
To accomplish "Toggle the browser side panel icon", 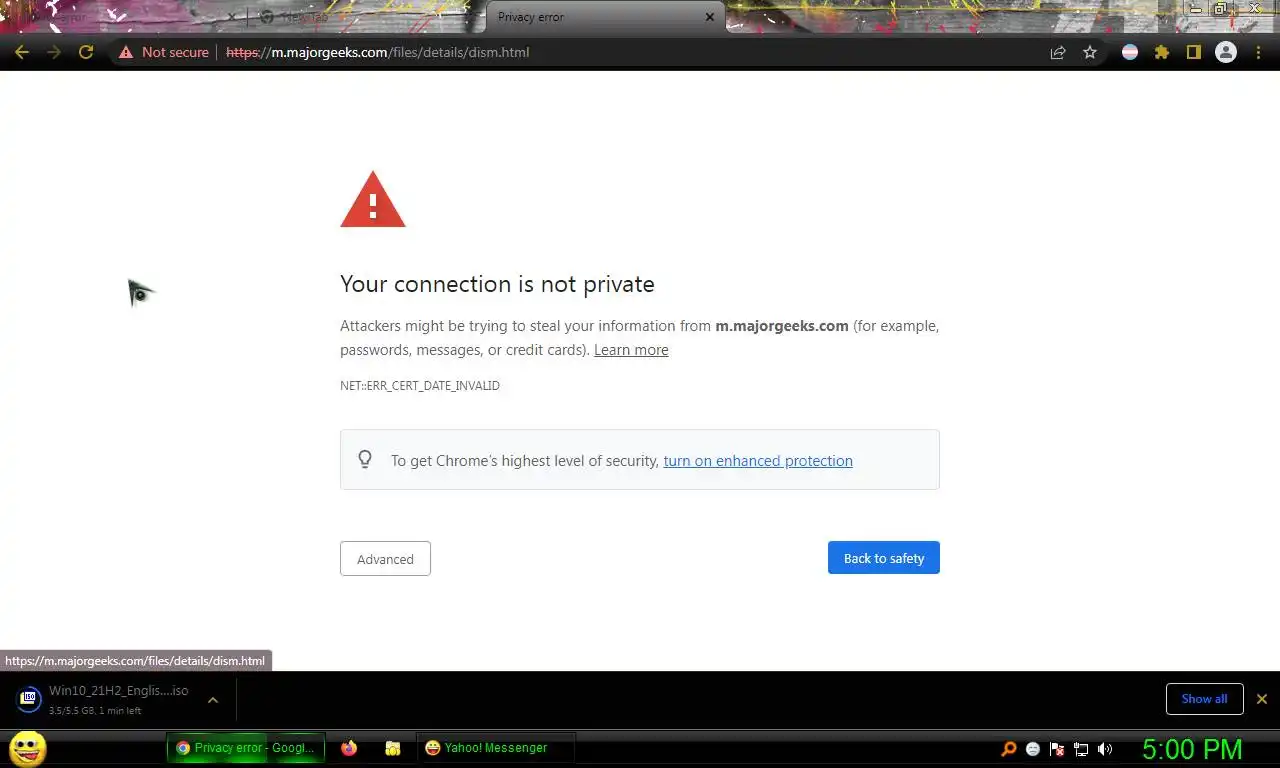I will [1193, 52].
